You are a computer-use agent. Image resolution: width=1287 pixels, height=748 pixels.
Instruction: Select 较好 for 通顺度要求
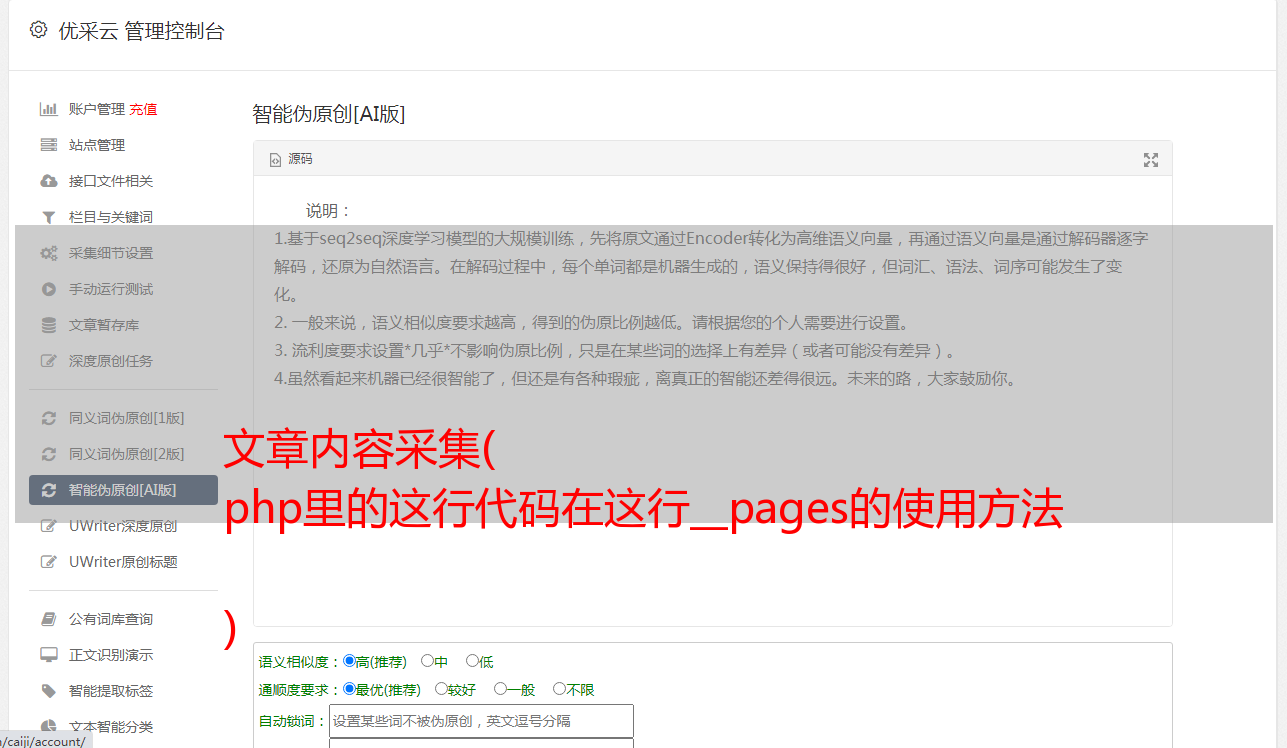coord(441,689)
